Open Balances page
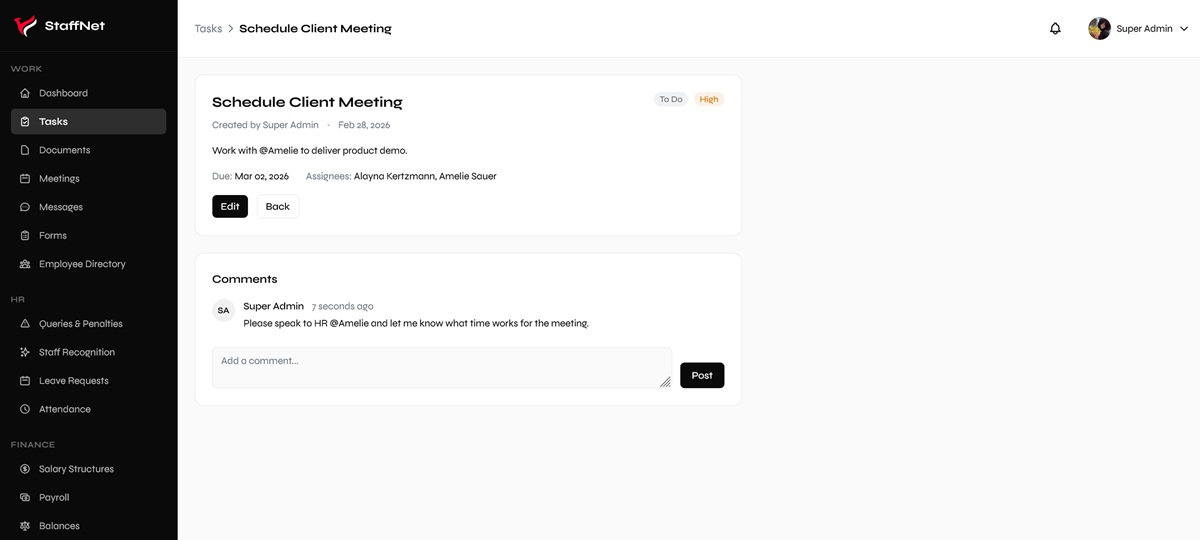 click(x=89, y=526)
